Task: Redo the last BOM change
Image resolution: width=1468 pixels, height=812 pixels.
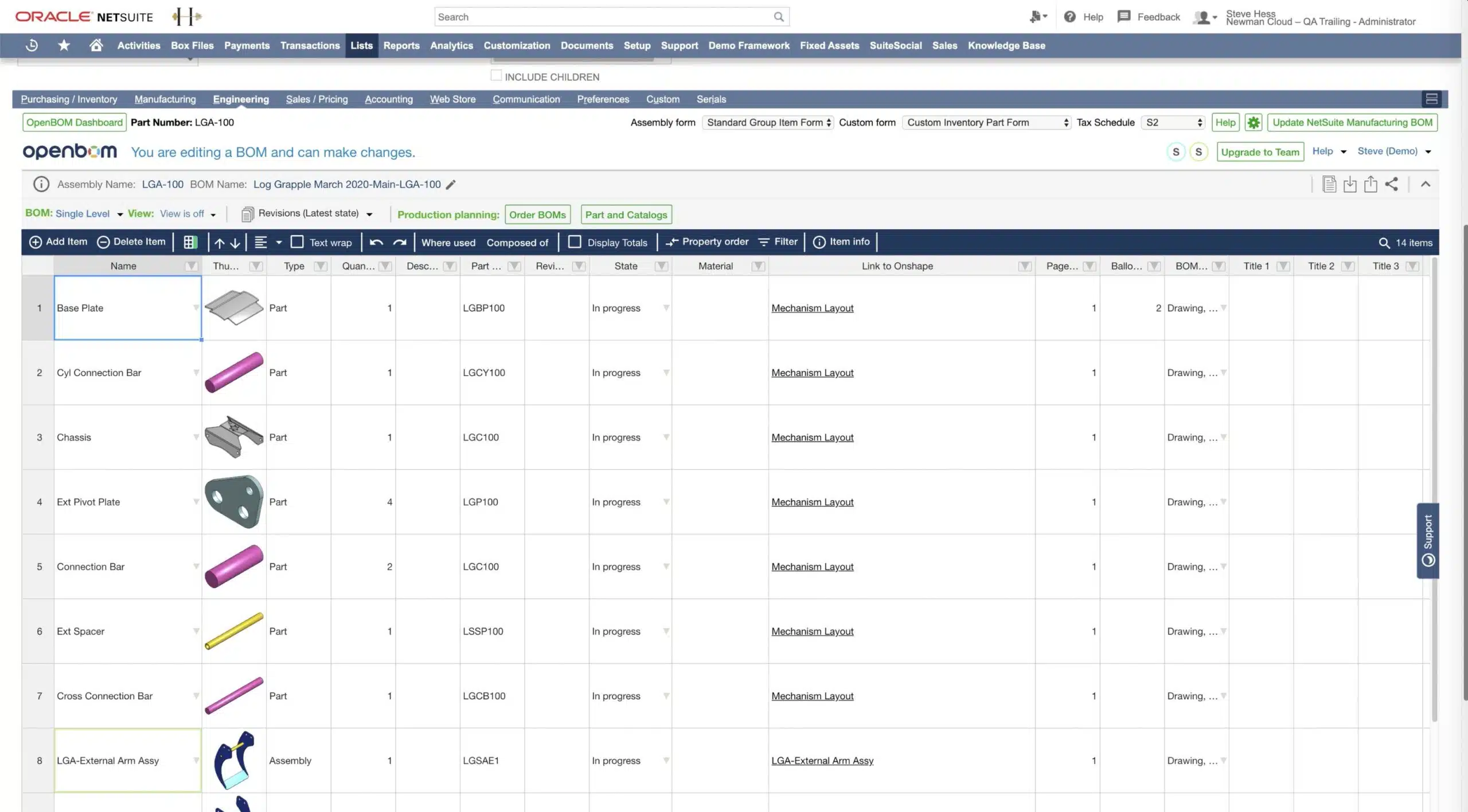Action: click(x=400, y=243)
